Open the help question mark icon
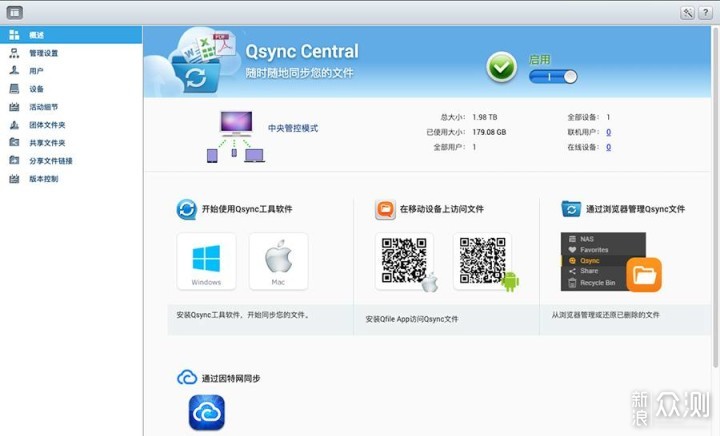This screenshot has height=436, width=720. pos(705,13)
